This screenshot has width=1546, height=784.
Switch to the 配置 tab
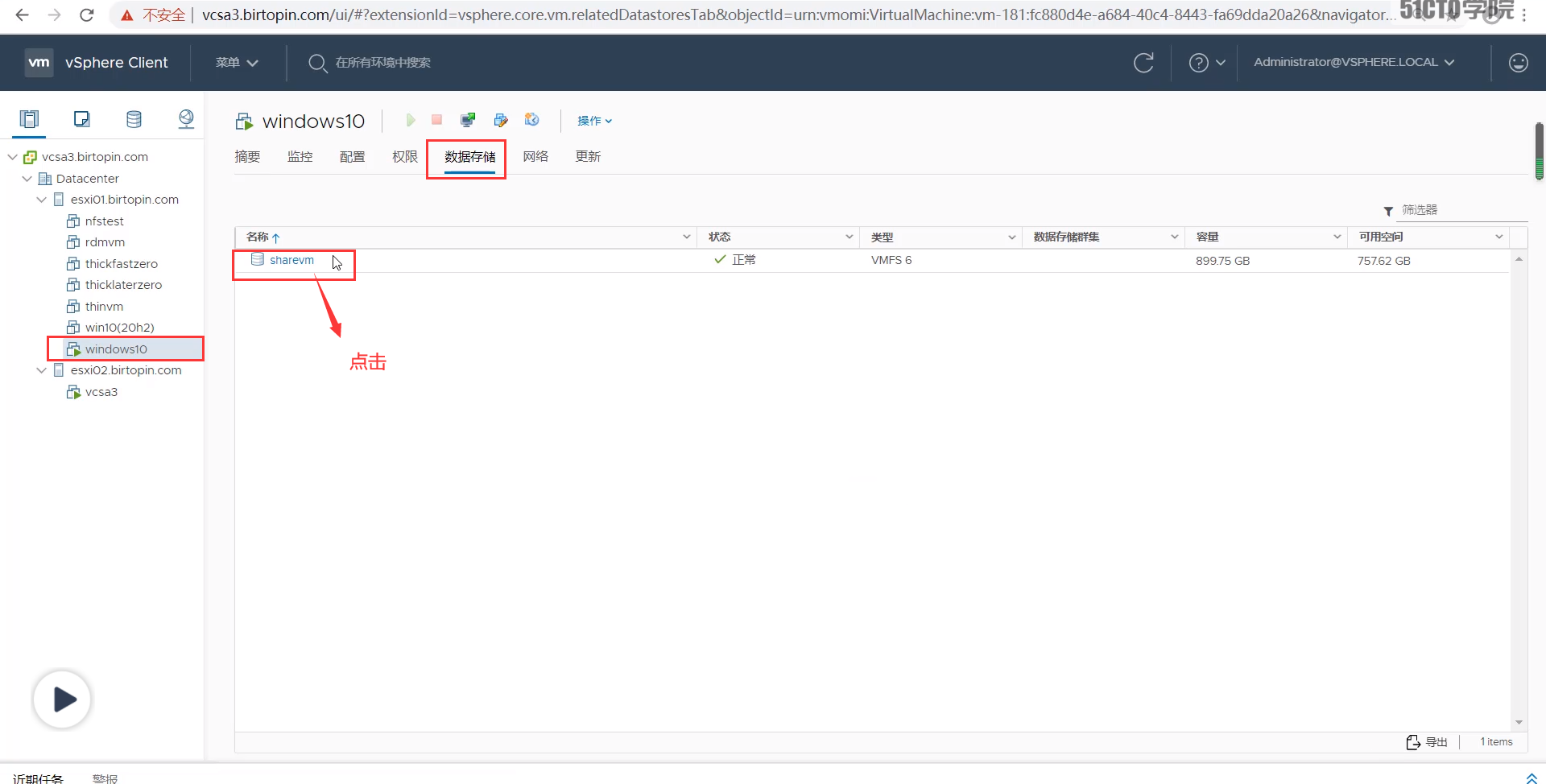pos(352,157)
